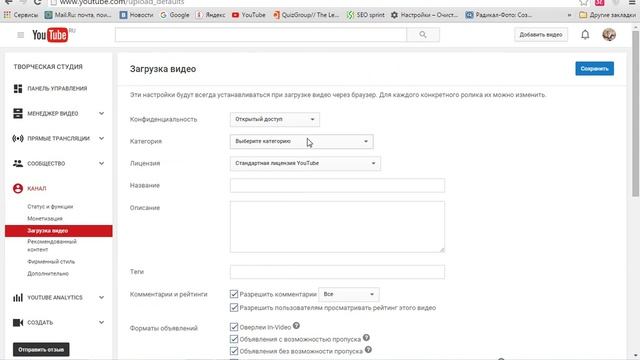640x360 pixels.
Task: Click the Теги input field
Action: tap(337, 272)
